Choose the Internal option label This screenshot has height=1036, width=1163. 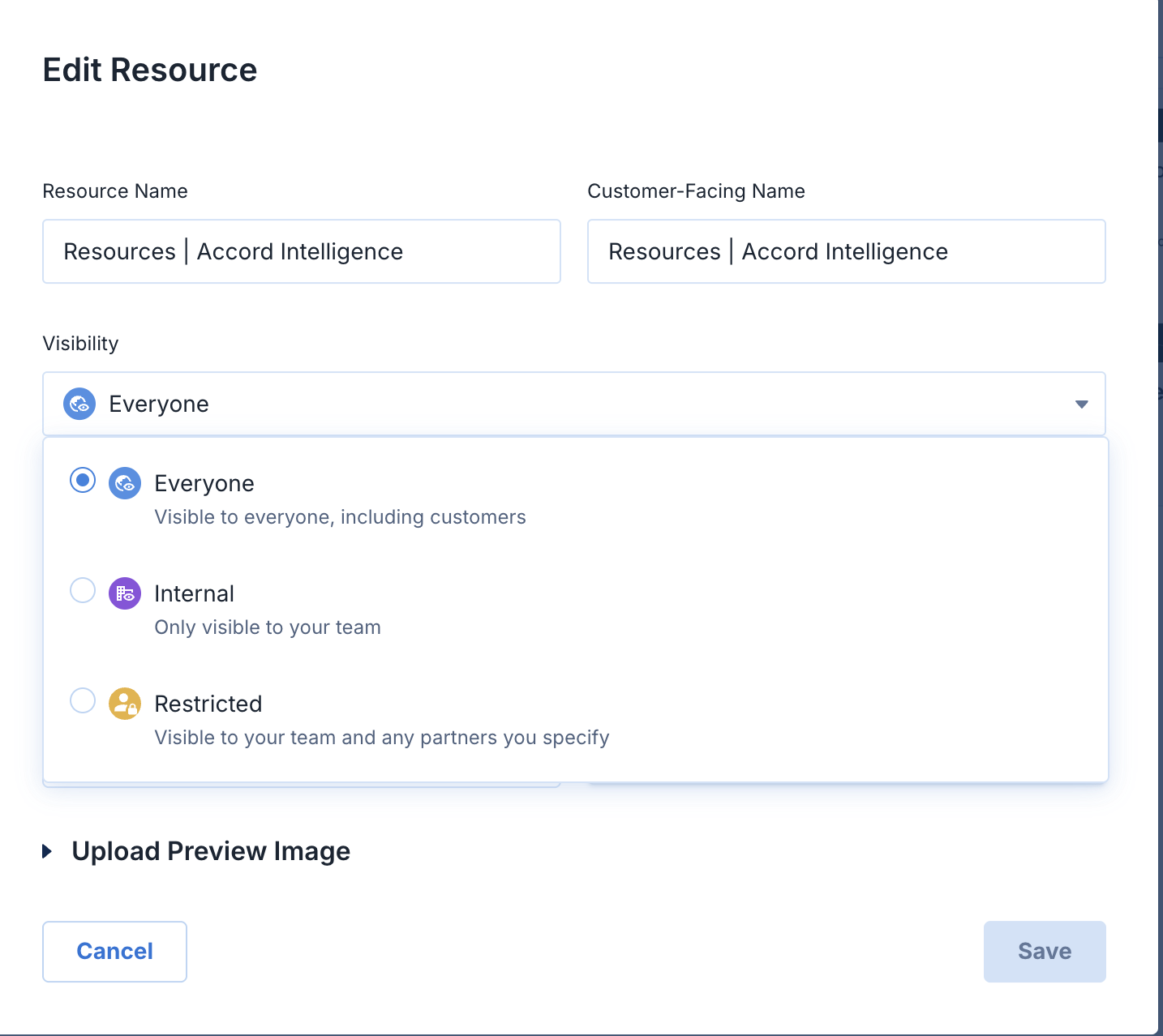[x=195, y=593]
